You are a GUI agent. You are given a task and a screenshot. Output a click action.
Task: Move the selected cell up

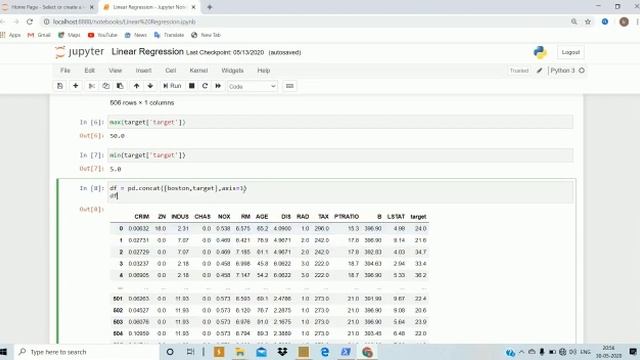pos(136,86)
